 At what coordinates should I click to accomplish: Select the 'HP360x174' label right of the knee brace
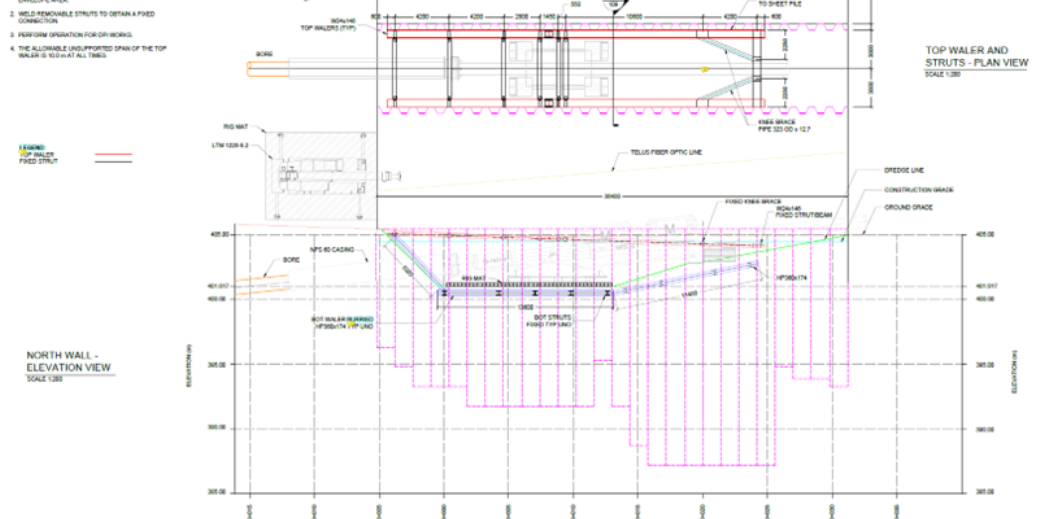(792, 278)
